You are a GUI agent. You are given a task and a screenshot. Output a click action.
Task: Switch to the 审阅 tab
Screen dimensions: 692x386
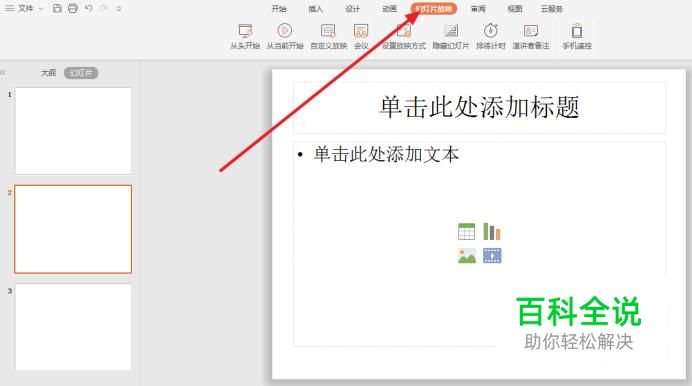tap(478, 9)
